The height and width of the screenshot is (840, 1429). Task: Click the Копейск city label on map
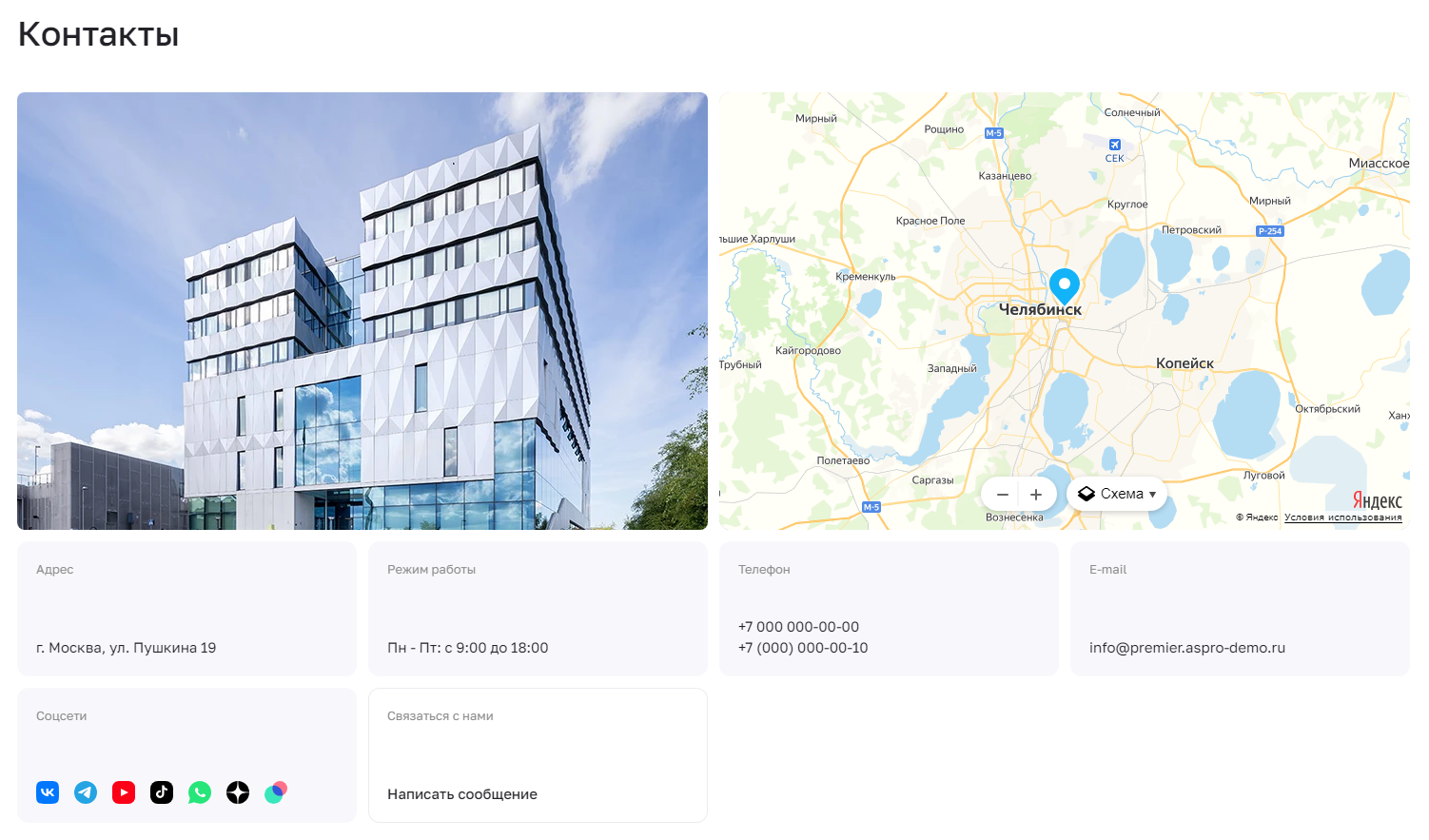(1184, 363)
